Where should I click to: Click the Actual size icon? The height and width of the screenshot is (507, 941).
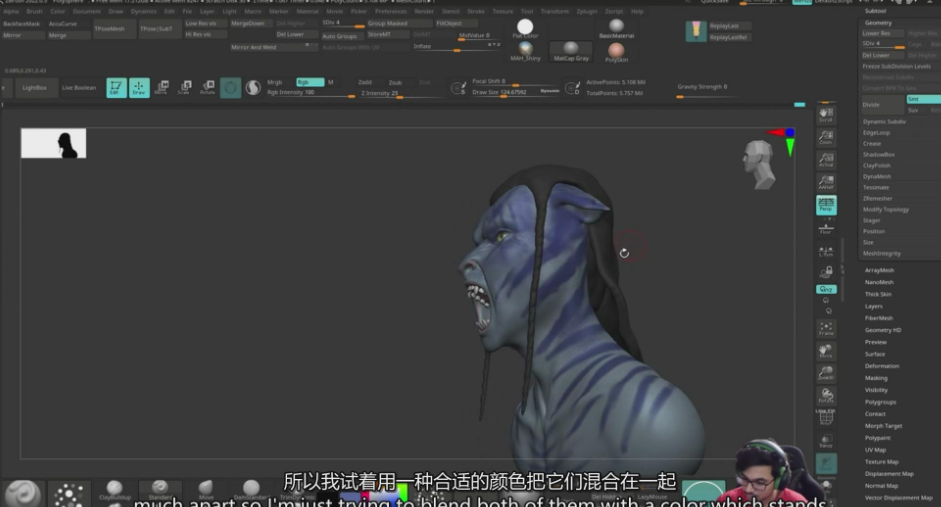[x=826, y=160]
